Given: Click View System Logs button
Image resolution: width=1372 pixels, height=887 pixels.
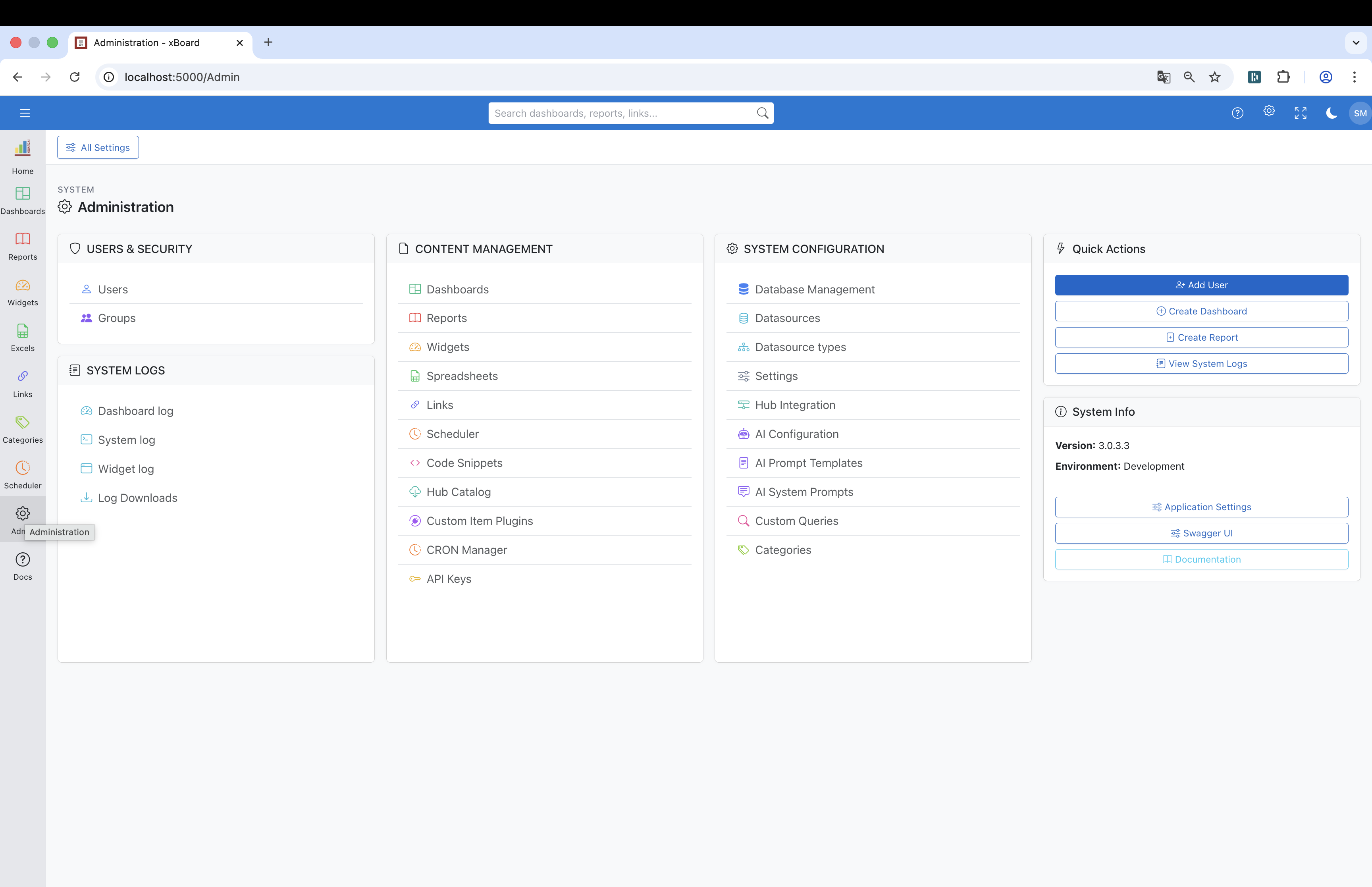Looking at the screenshot, I should (1202, 363).
